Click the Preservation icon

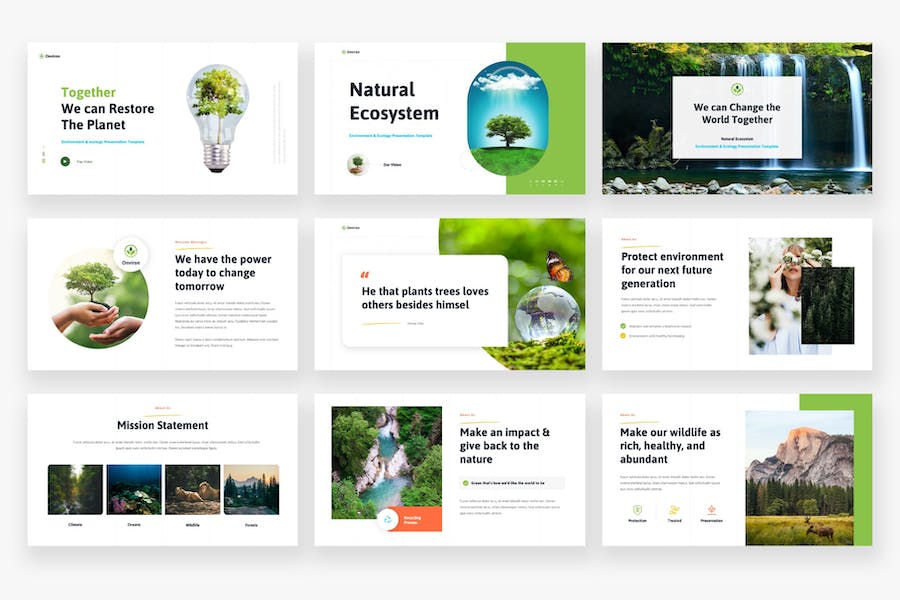(x=711, y=510)
